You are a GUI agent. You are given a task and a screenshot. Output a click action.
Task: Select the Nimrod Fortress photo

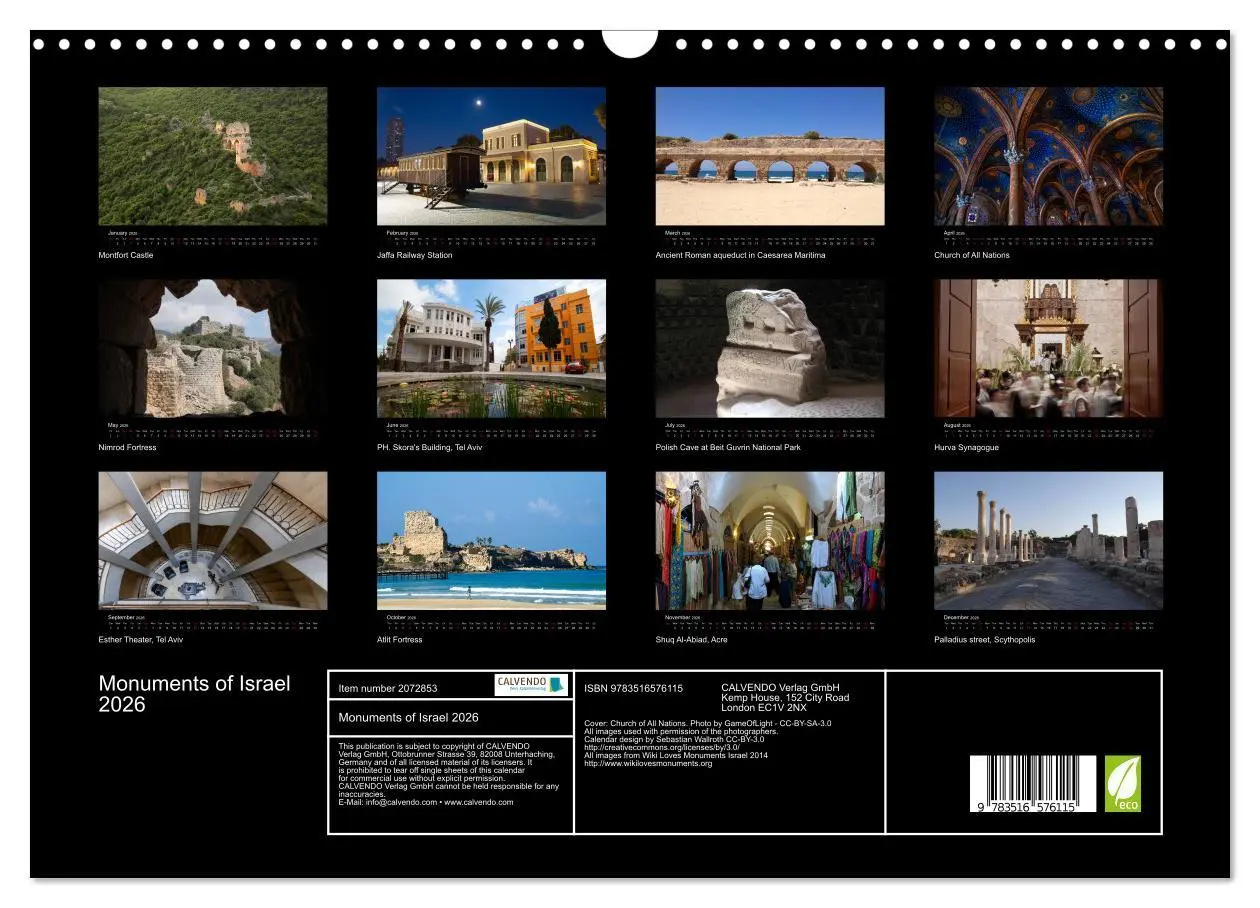pyautogui.click(x=213, y=347)
